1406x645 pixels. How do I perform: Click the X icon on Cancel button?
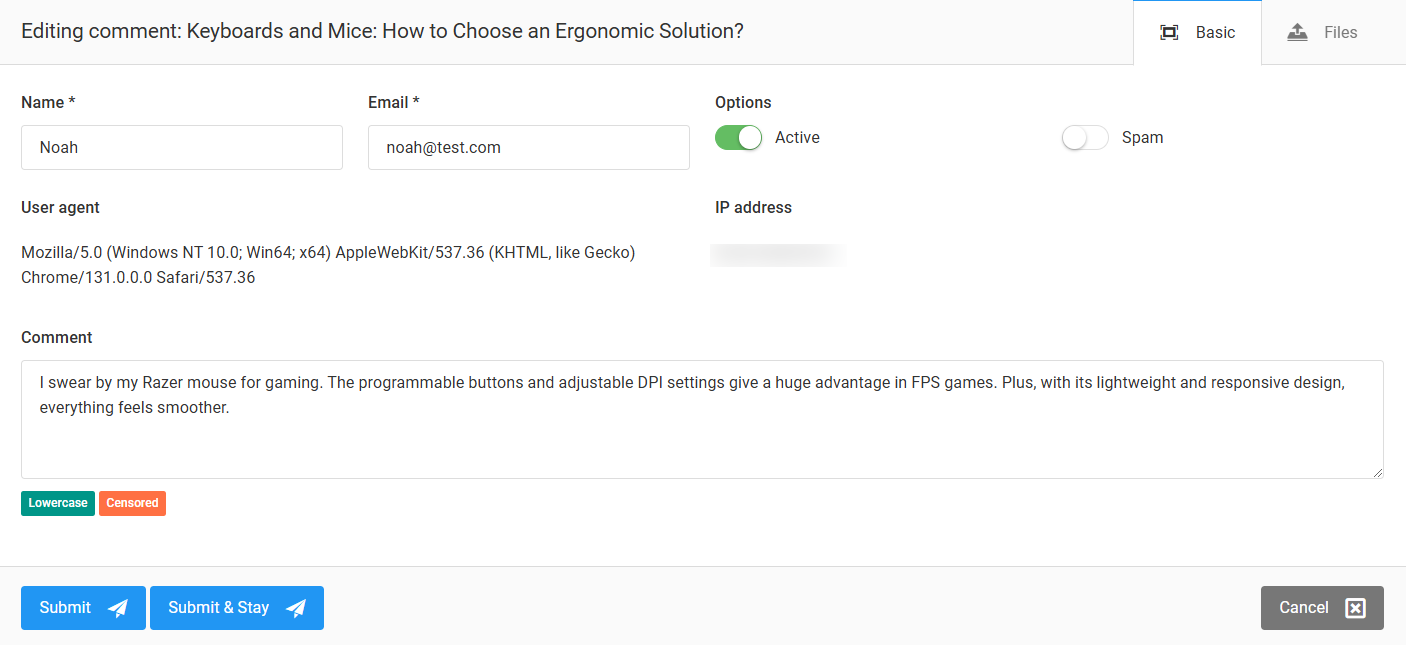pyautogui.click(x=1355, y=608)
